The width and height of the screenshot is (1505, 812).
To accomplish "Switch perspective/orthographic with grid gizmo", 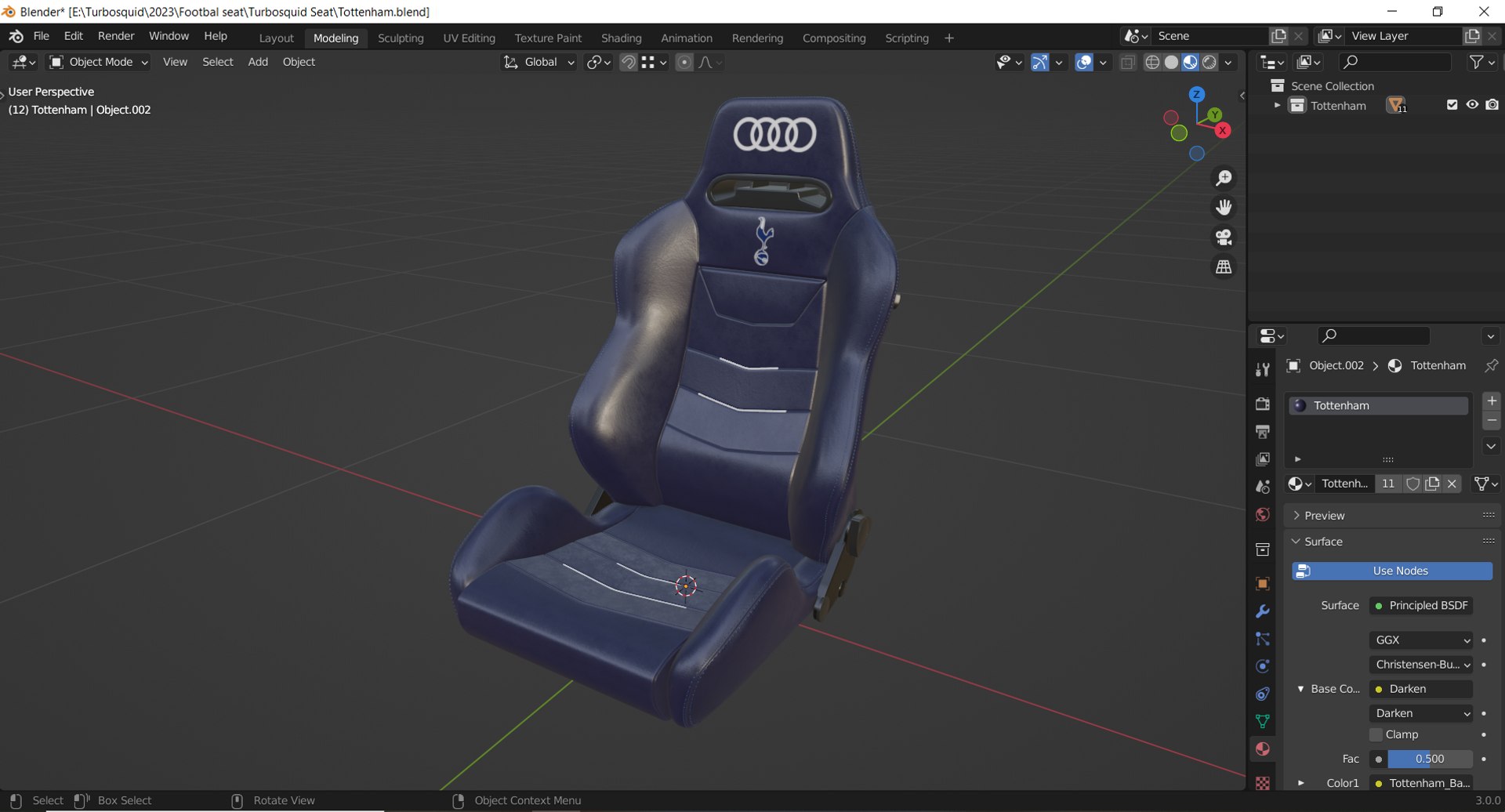I will click(x=1224, y=267).
